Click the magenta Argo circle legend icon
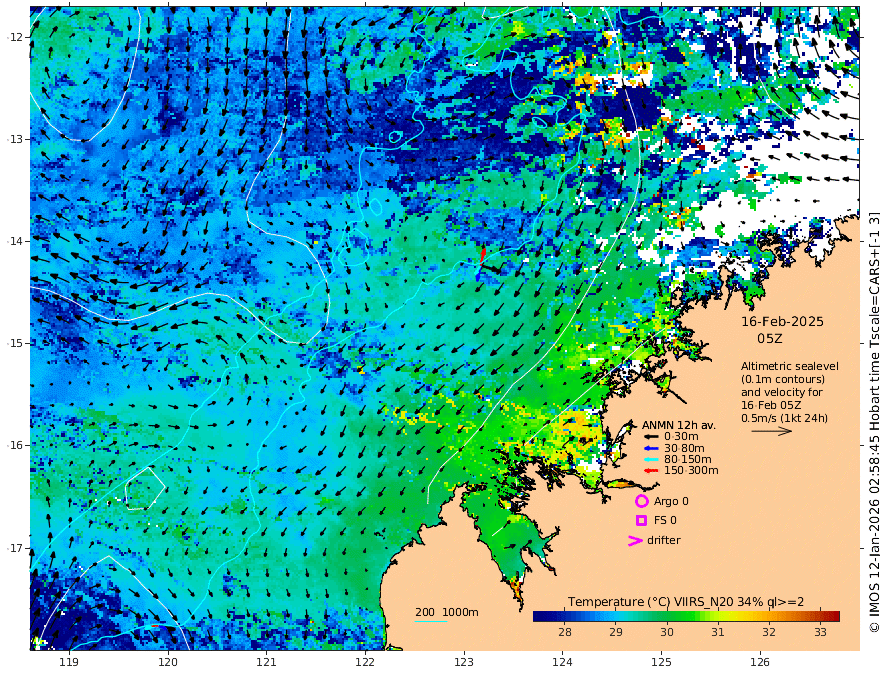 641,501
